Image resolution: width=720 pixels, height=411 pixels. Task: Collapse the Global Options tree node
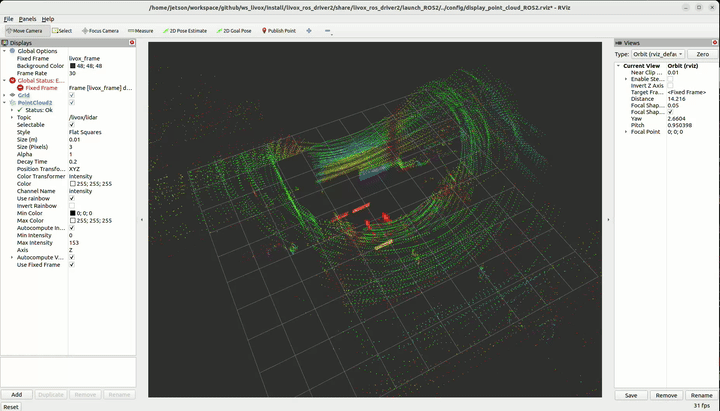coord(5,51)
